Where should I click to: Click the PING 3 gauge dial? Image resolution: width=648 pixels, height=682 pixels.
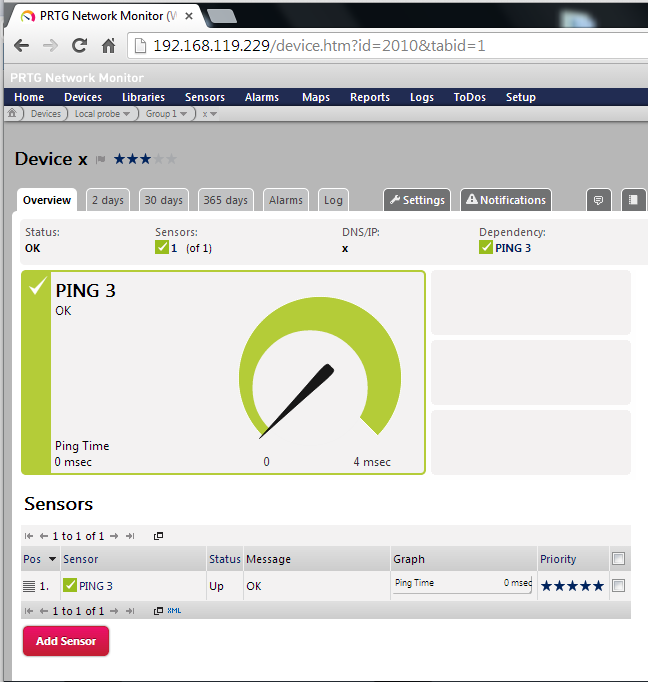[320, 370]
